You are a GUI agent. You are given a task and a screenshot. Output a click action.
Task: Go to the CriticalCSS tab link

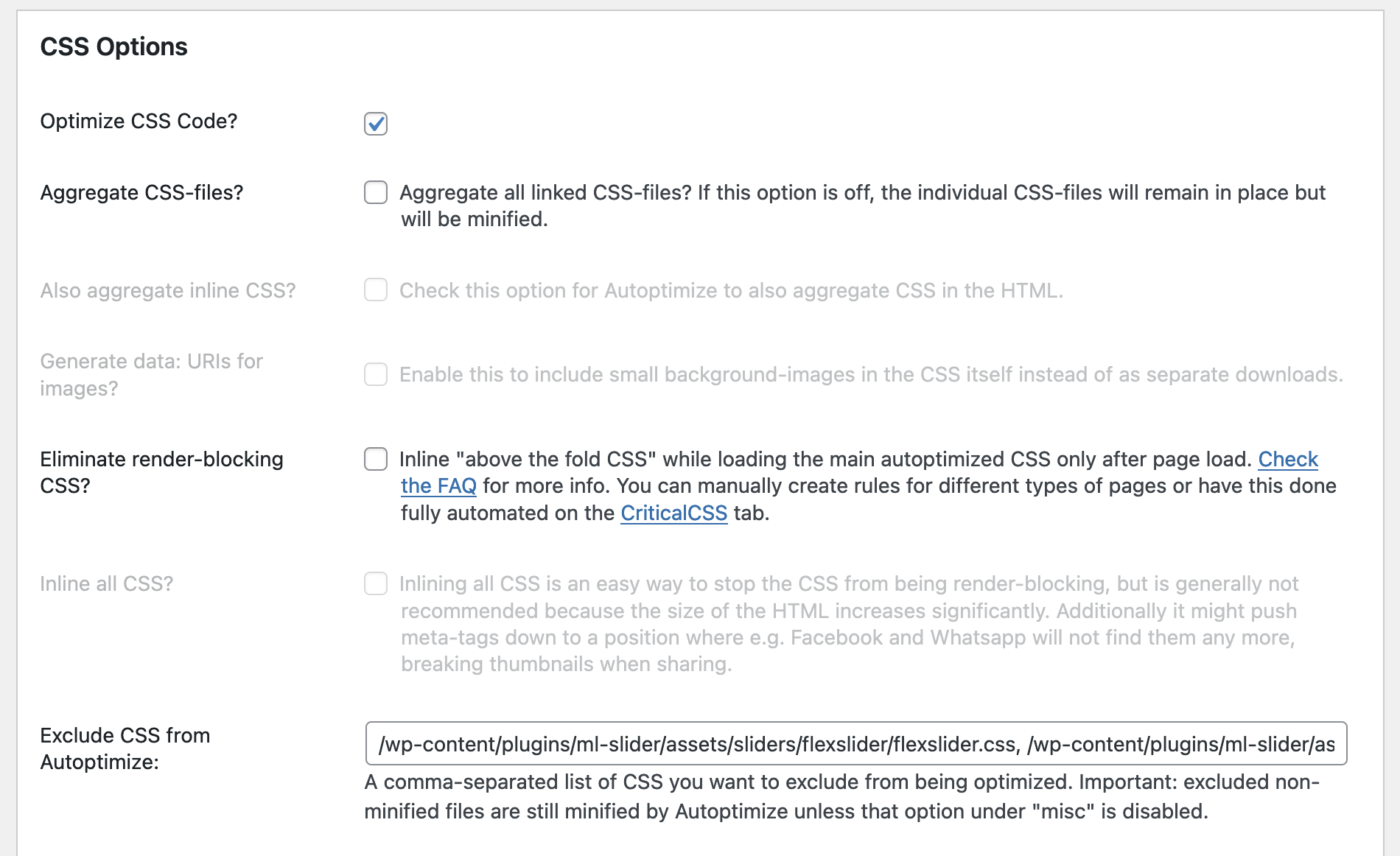pyautogui.click(x=673, y=513)
